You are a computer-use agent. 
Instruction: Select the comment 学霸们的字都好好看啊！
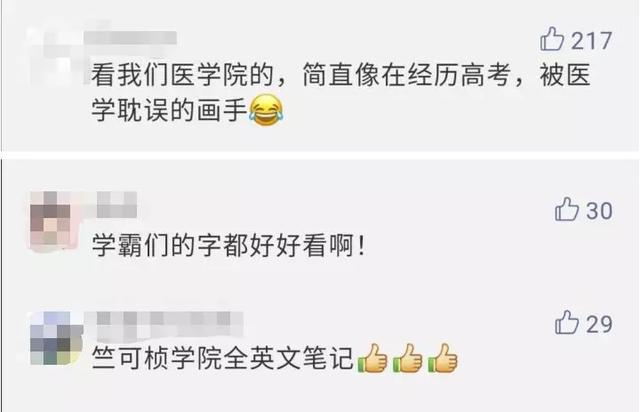pyautogui.click(x=229, y=246)
